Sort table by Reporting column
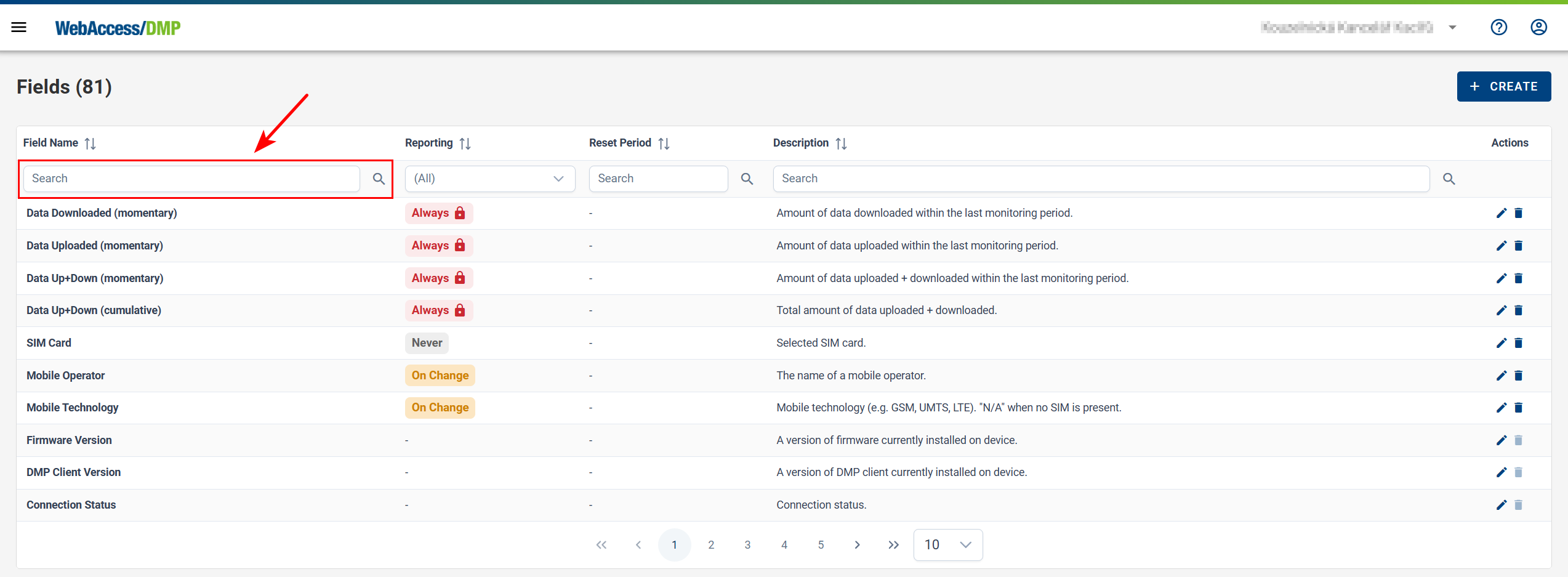 coord(465,143)
